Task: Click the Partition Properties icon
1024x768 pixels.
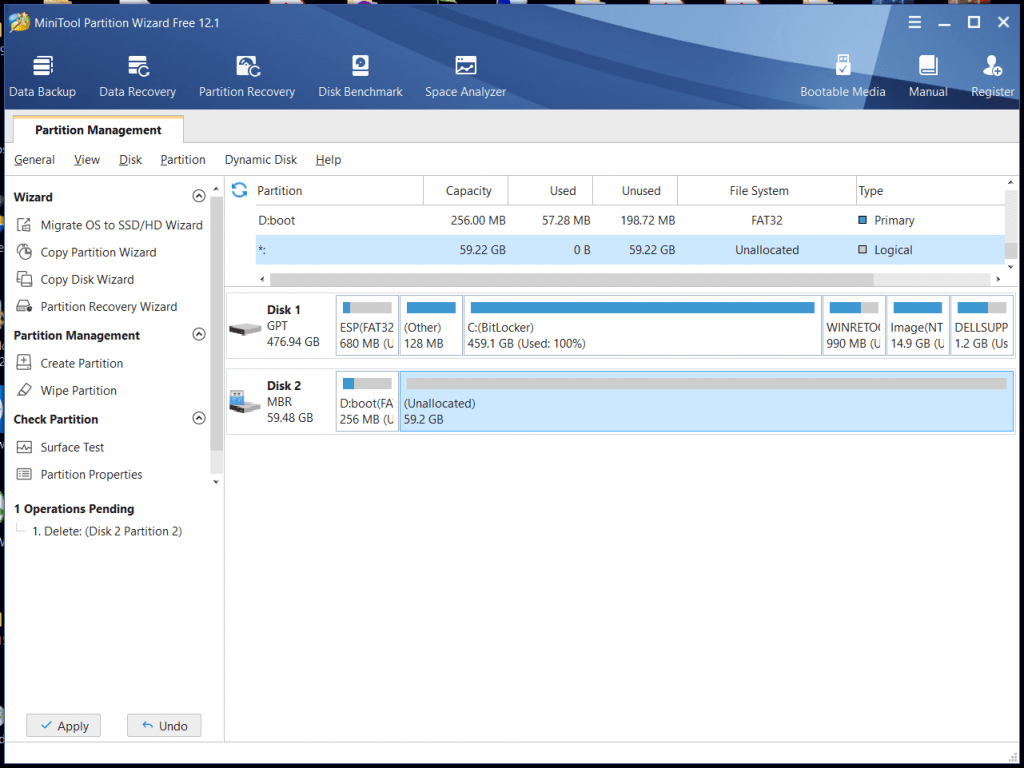Action: click(24, 474)
